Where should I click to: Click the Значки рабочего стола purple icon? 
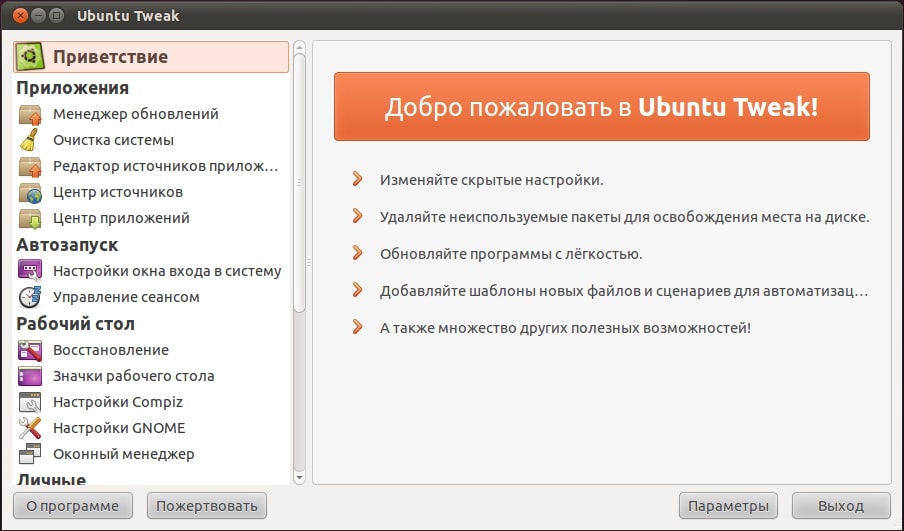(30, 376)
